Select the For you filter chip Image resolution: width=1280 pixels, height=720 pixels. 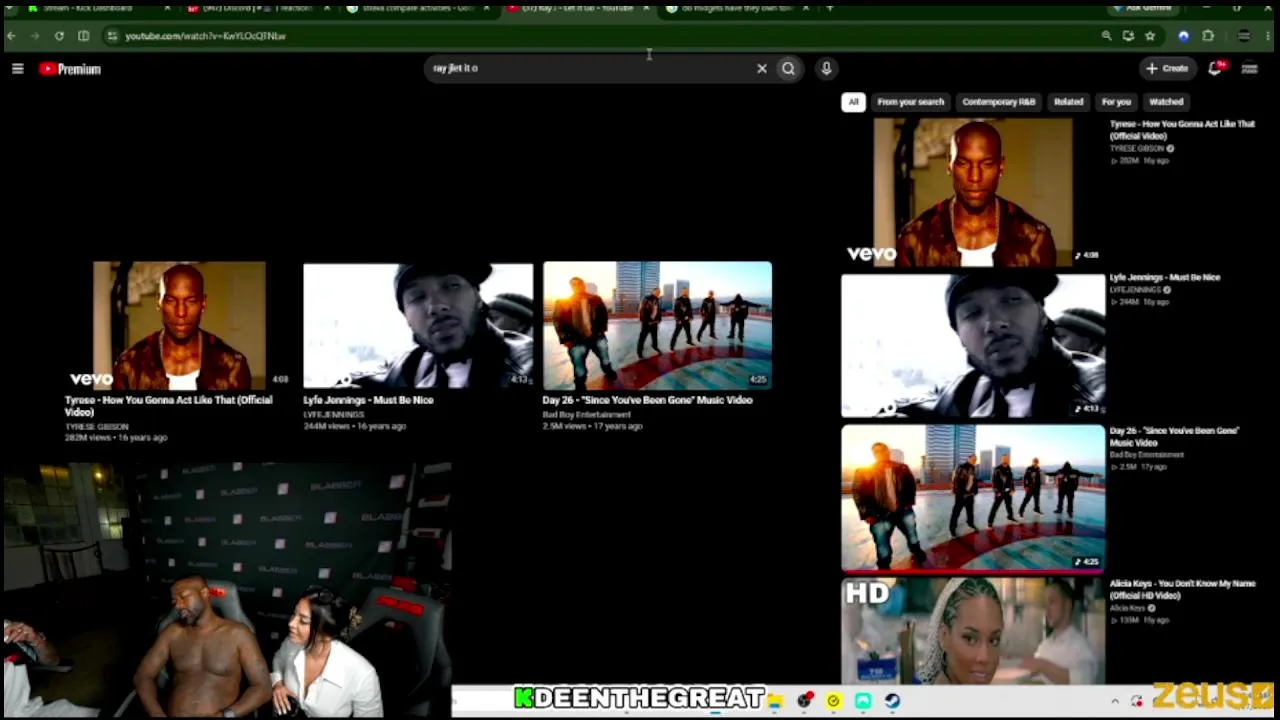(x=1116, y=102)
